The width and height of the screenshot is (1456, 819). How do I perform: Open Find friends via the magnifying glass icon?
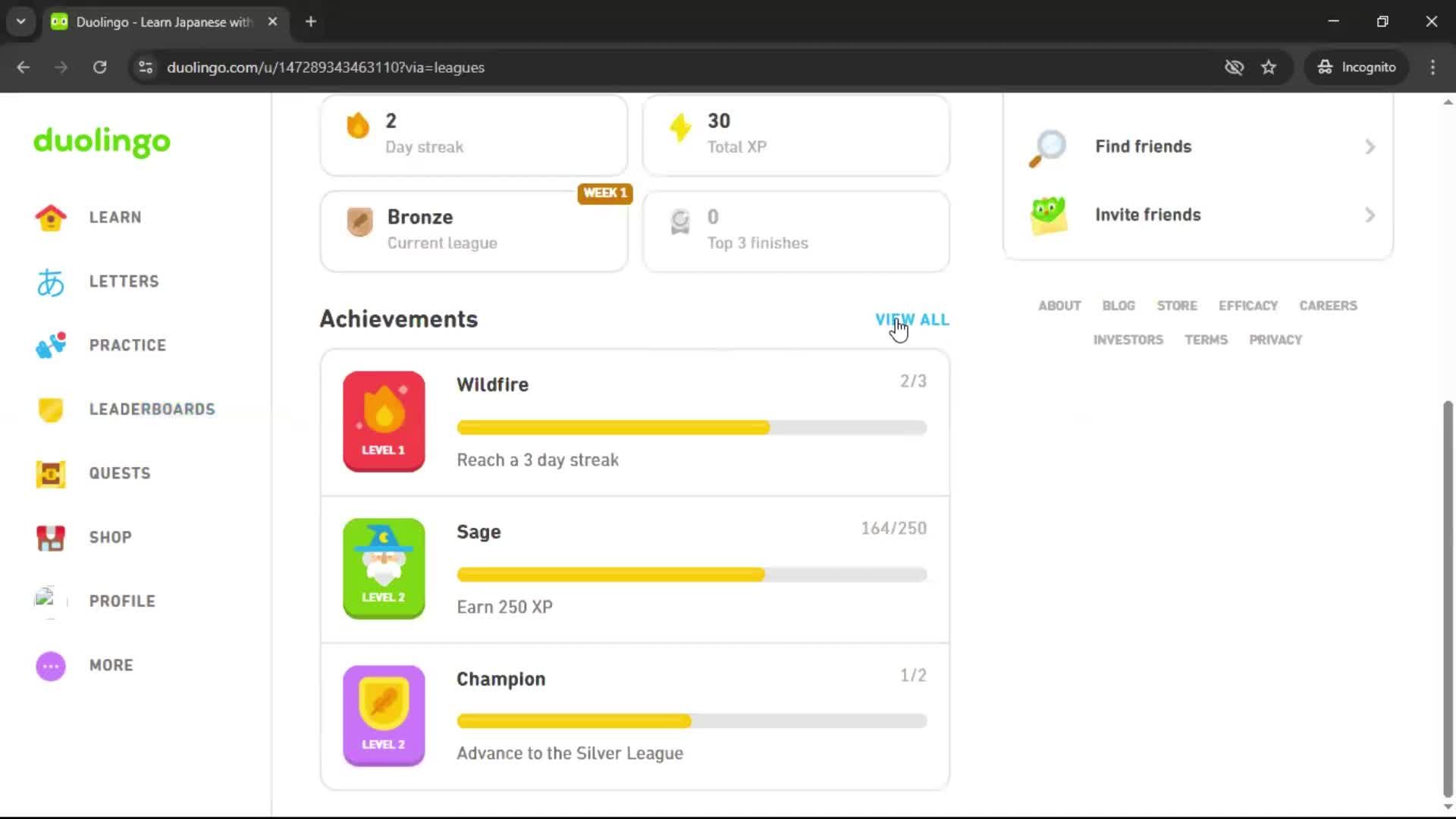pyautogui.click(x=1048, y=147)
